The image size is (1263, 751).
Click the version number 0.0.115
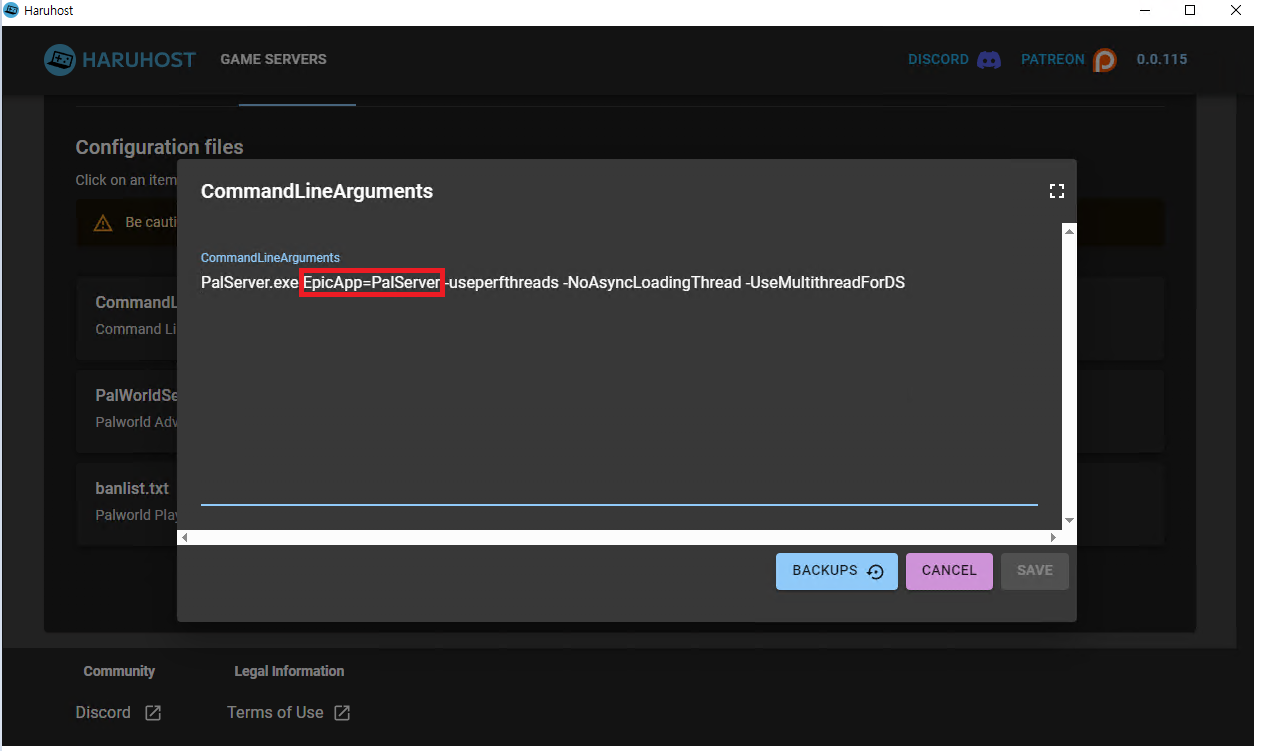tap(1162, 60)
